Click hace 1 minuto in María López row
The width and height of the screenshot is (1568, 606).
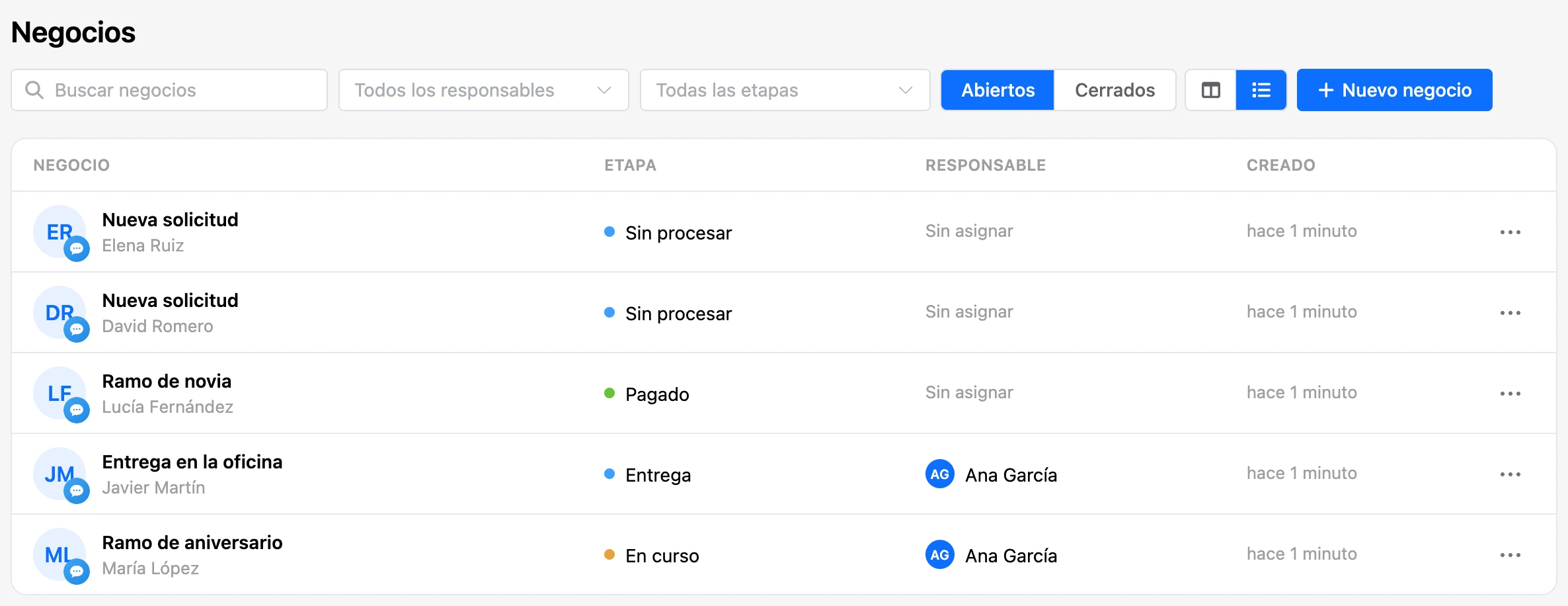[1302, 554]
